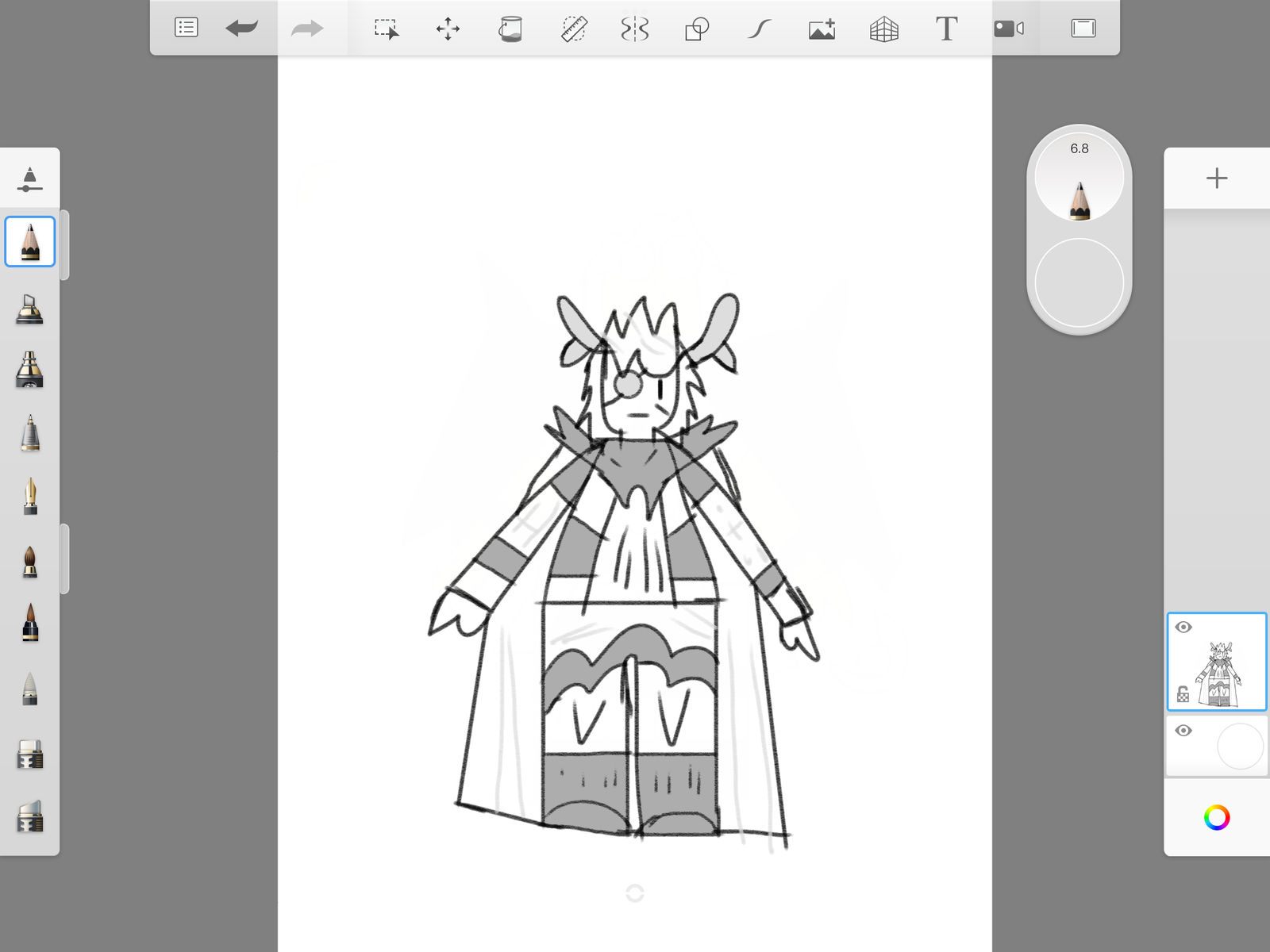Select the Ballpoint pen brush

pyautogui.click(x=30, y=433)
